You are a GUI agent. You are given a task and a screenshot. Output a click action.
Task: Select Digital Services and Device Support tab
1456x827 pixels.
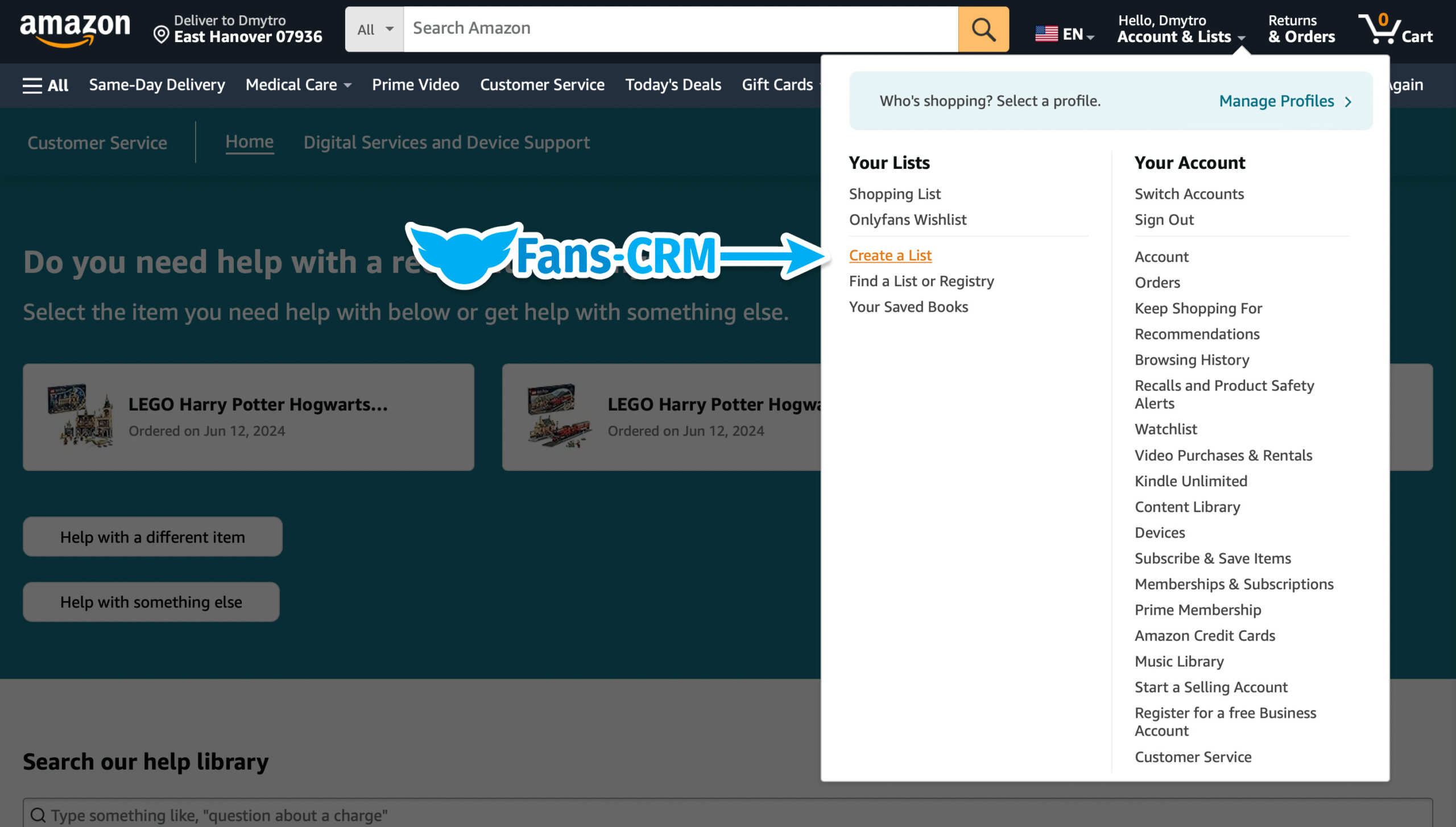click(x=446, y=142)
